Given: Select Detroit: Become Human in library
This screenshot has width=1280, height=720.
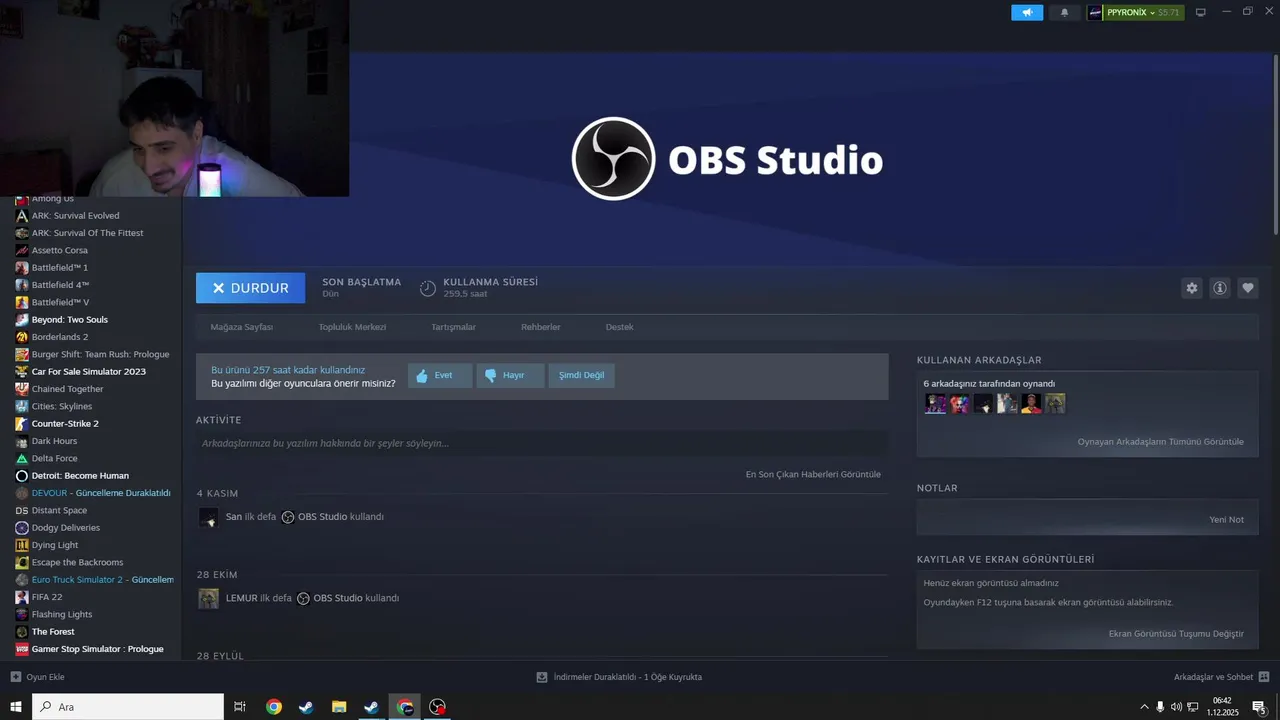Looking at the screenshot, I should pos(80,476).
